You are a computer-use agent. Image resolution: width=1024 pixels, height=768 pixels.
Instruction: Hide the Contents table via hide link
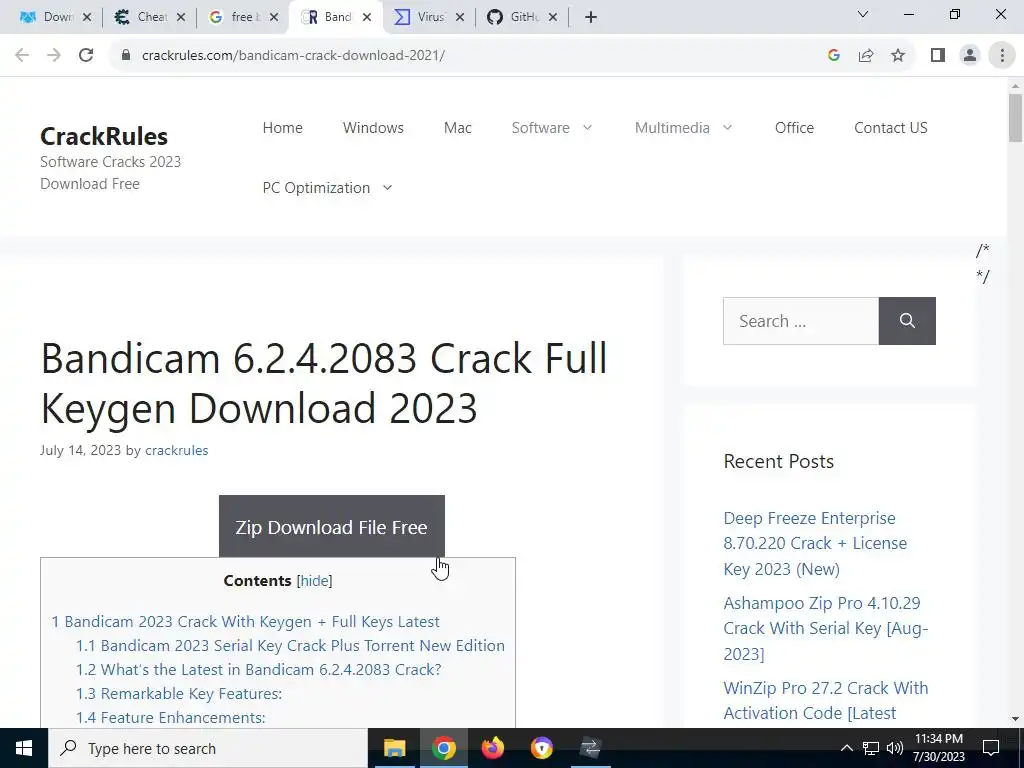pyautogui.click(x=315, y=581)
